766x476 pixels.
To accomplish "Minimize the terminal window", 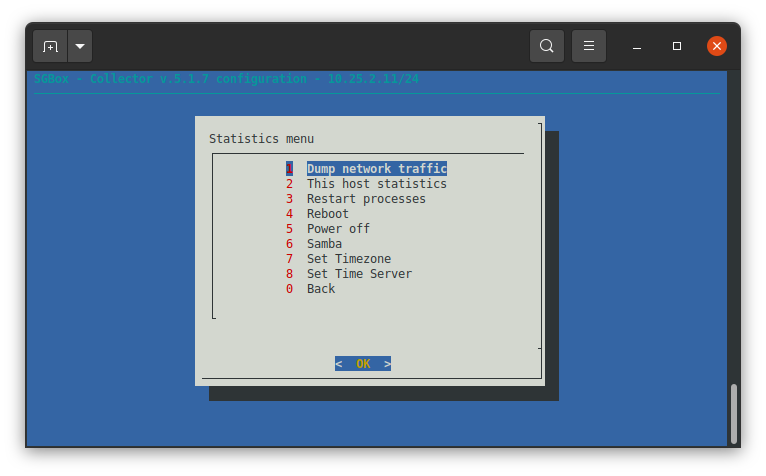I will 637,46.
